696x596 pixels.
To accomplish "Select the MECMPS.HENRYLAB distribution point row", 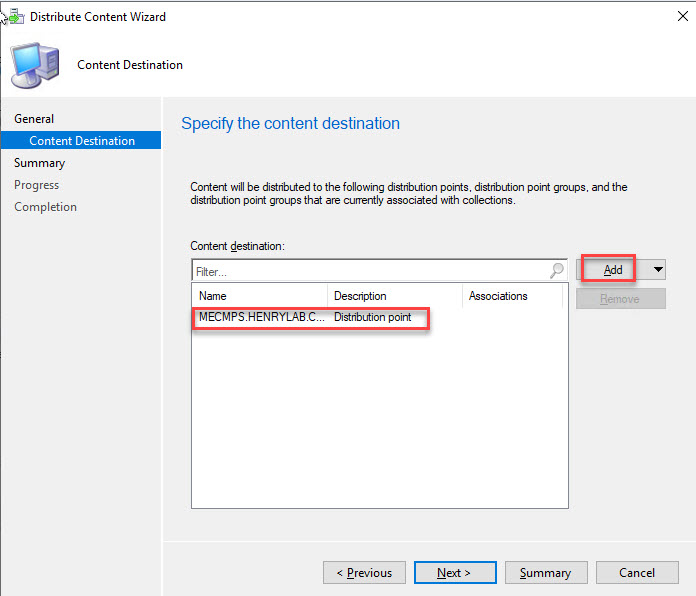I will (x=312, y=318).
